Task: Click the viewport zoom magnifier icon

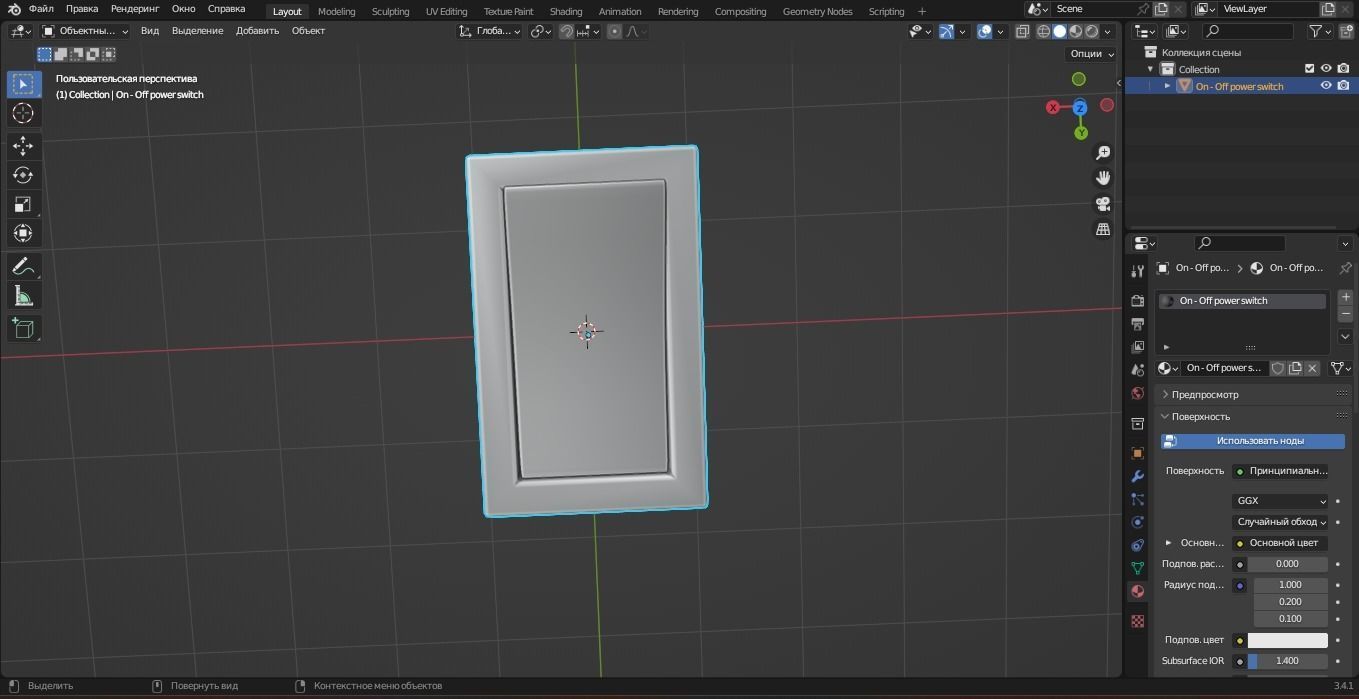Action: [x=1103, y=153]
